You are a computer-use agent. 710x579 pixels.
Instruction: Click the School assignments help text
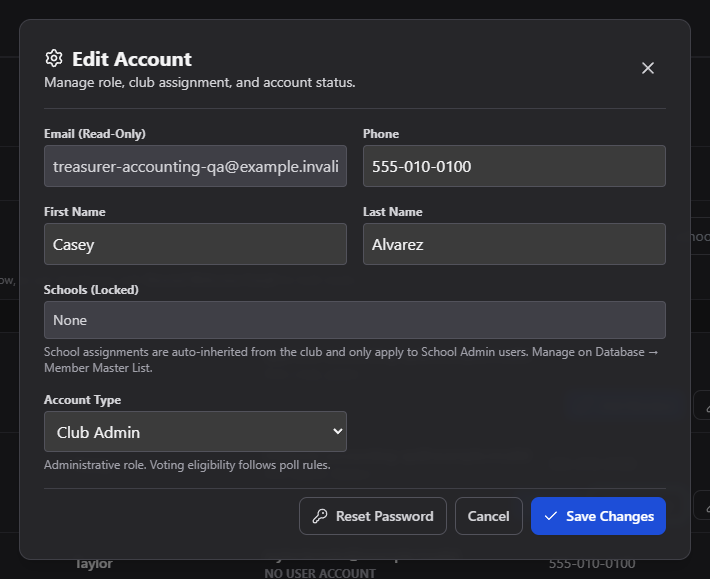click(351, 360)
